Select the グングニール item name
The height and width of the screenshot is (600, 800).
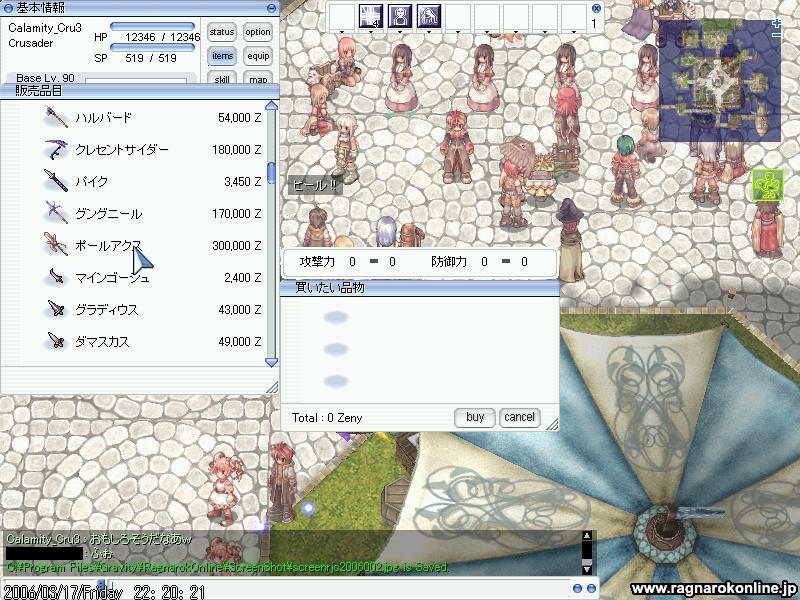pyautogui.click(x=109, y=213)
